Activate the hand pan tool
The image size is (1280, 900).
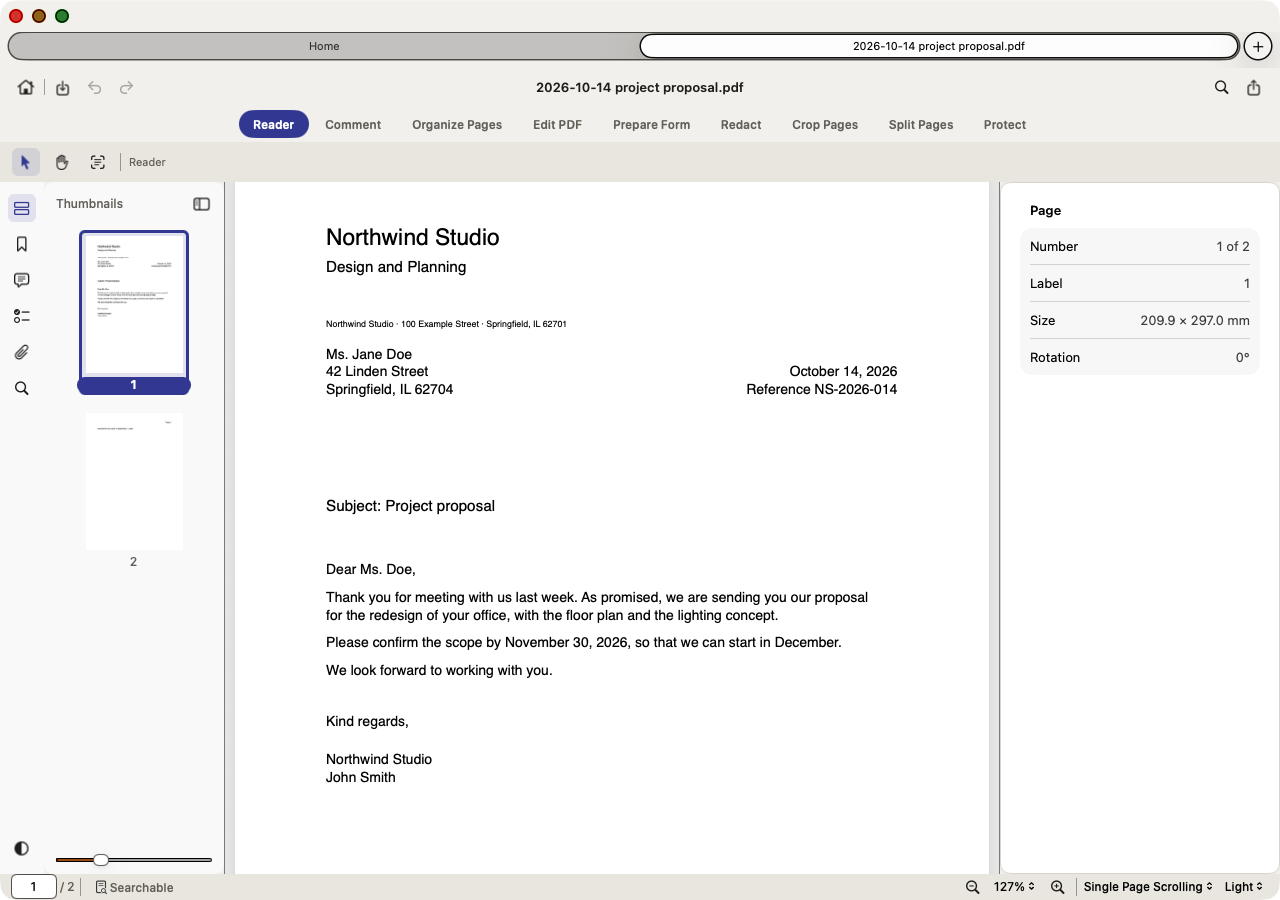click(62, 162)
